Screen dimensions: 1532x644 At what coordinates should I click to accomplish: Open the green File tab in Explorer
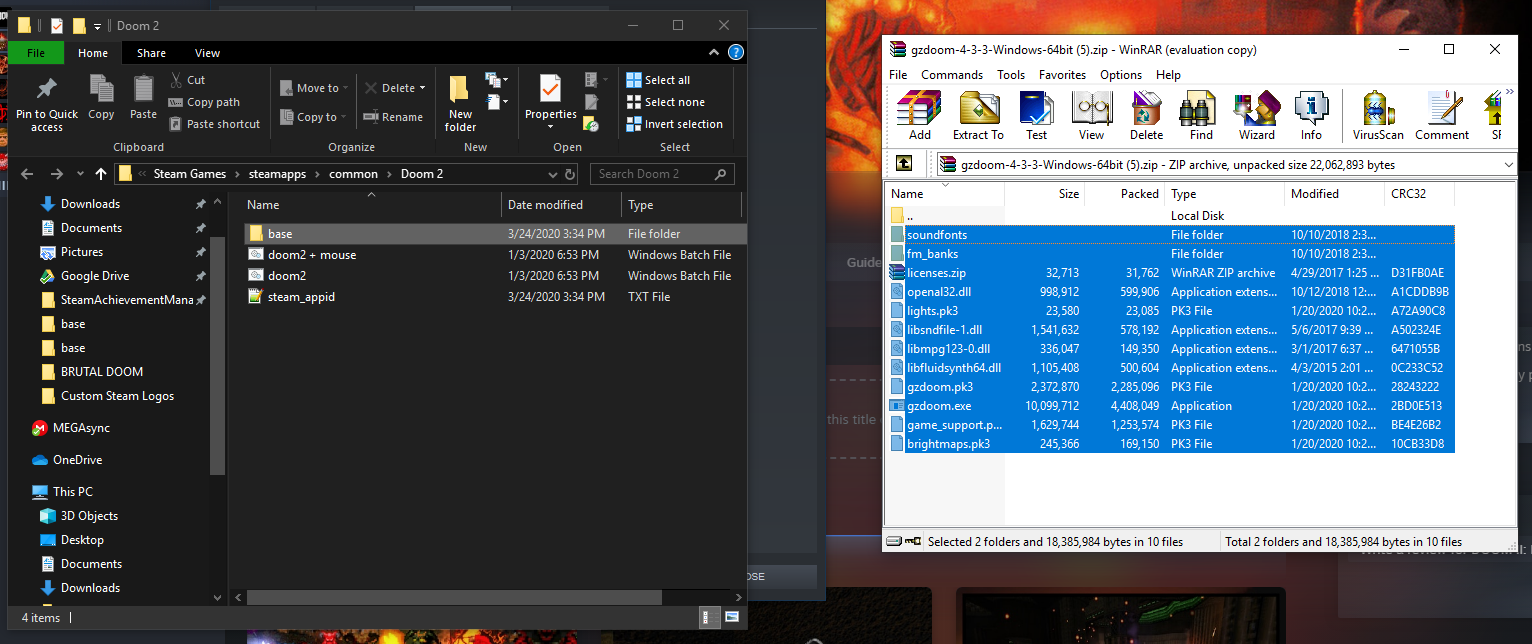[36, 53]
